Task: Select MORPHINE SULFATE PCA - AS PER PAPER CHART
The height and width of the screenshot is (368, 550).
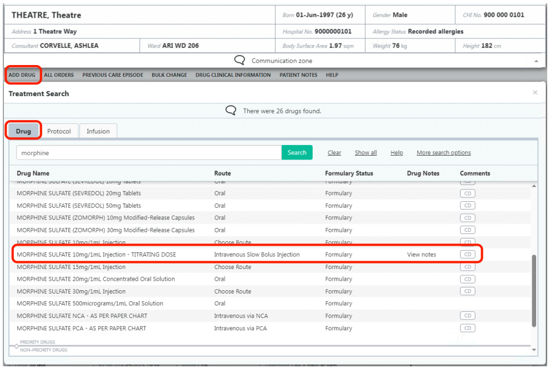Action: (x=270, y=328)
